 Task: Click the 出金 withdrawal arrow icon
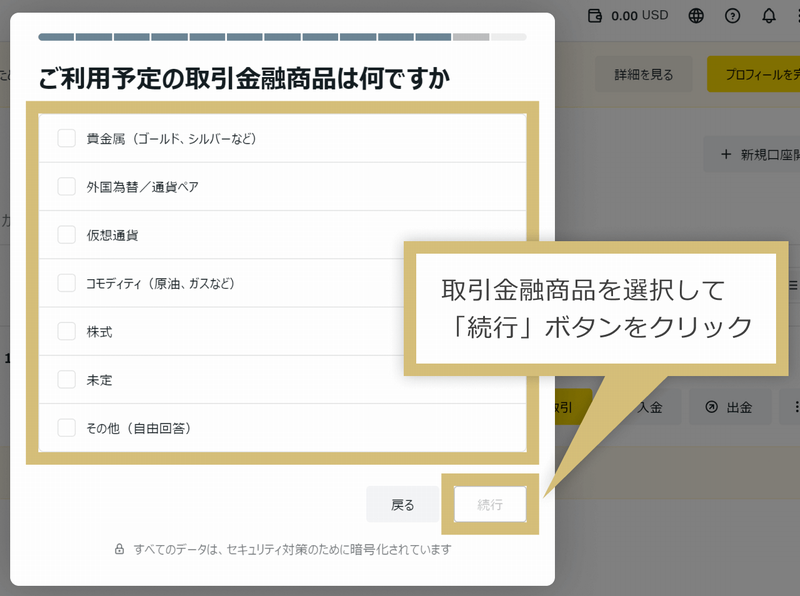[711, 407]
